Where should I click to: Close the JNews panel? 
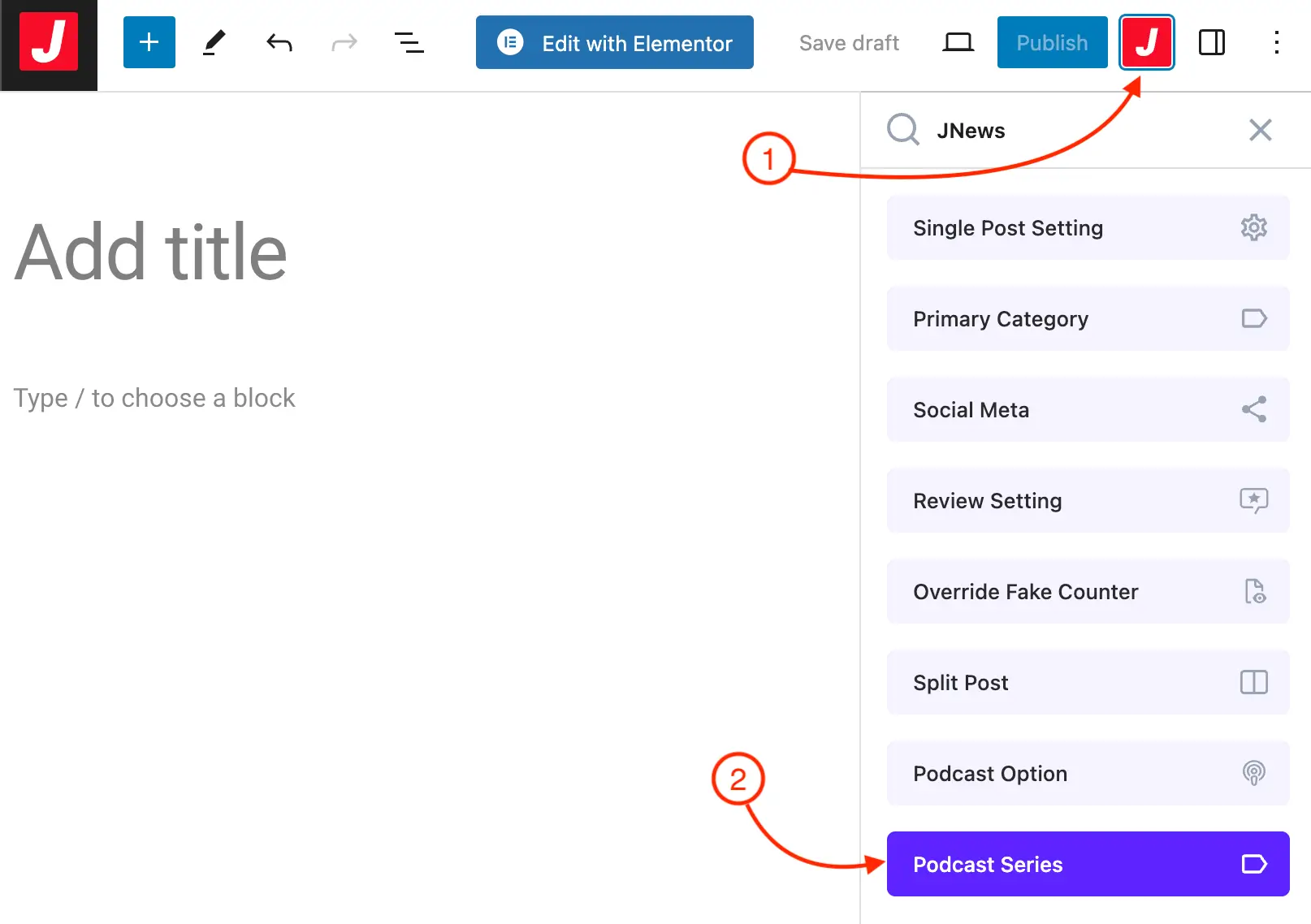tap(1260, 130)
